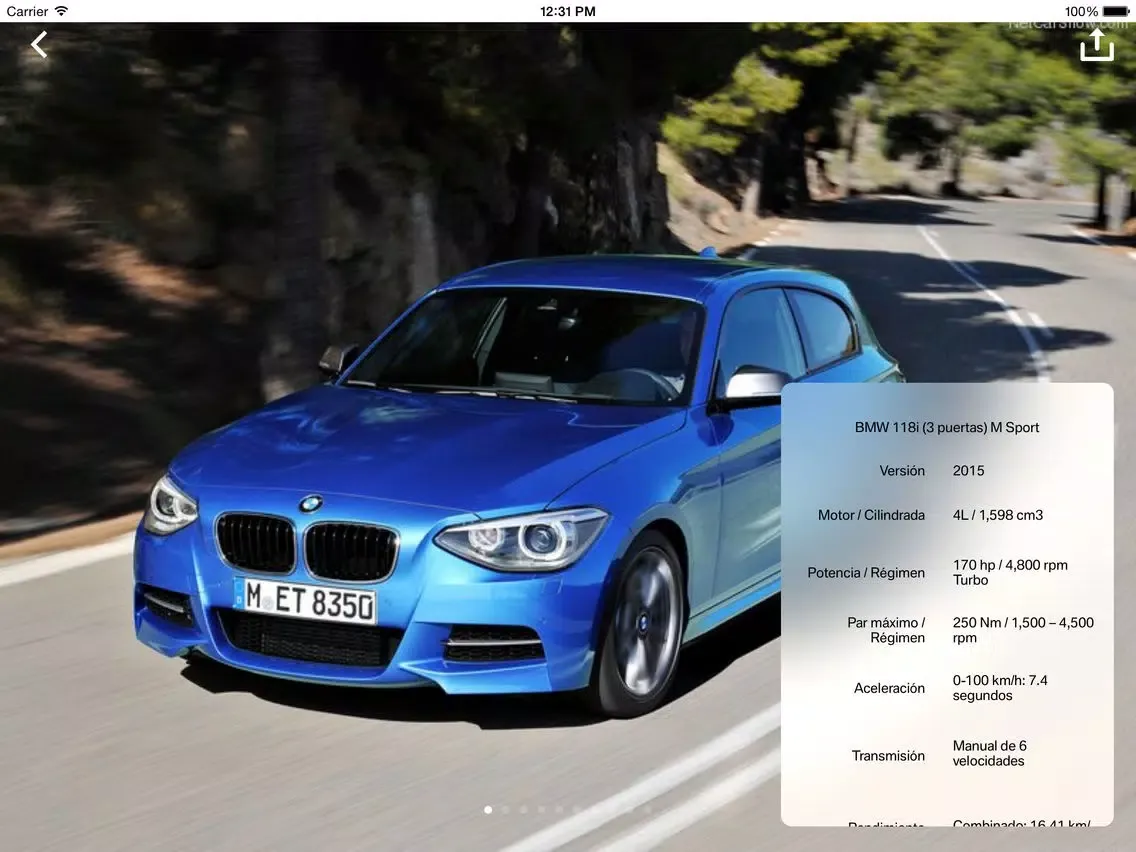Image resolution: width=1136 pixels, height=852 pixels.
Task: Open the share sheet icon
Action: click(1096, 44)
